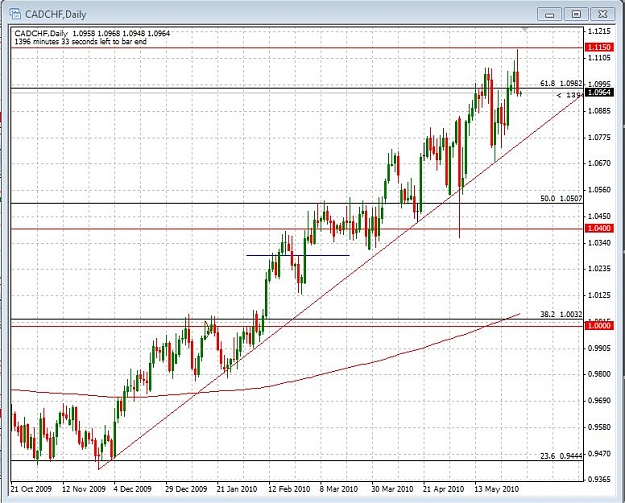Click the 29 Dec 2009 date label

click(x=186, y=489)
